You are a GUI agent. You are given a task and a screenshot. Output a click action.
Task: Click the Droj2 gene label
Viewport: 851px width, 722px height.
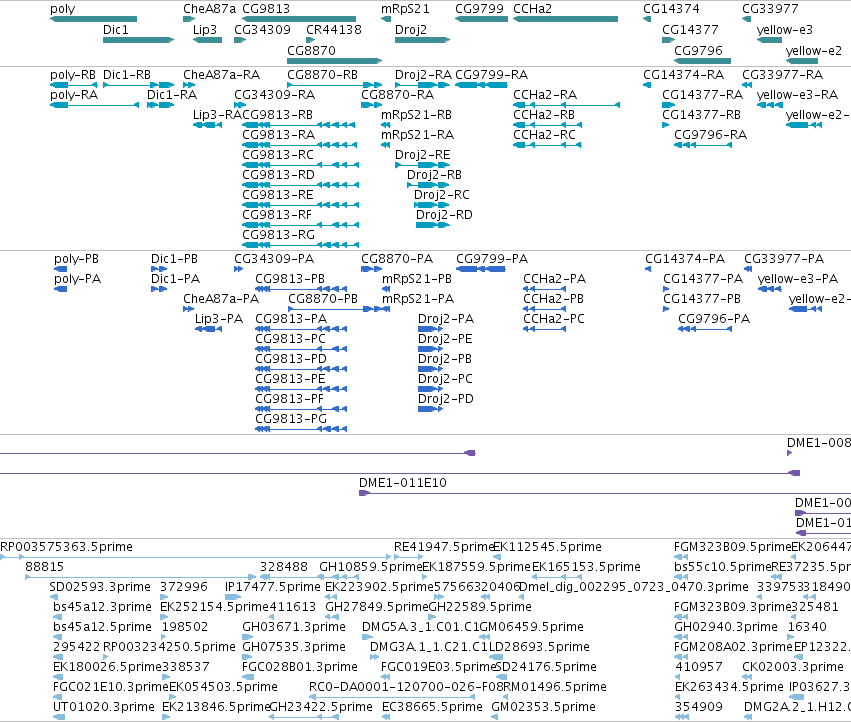tap(411, 29)
